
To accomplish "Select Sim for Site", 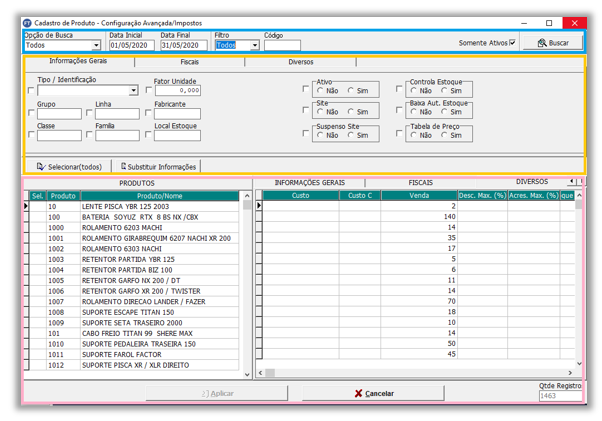I will (x=351, y=112).
